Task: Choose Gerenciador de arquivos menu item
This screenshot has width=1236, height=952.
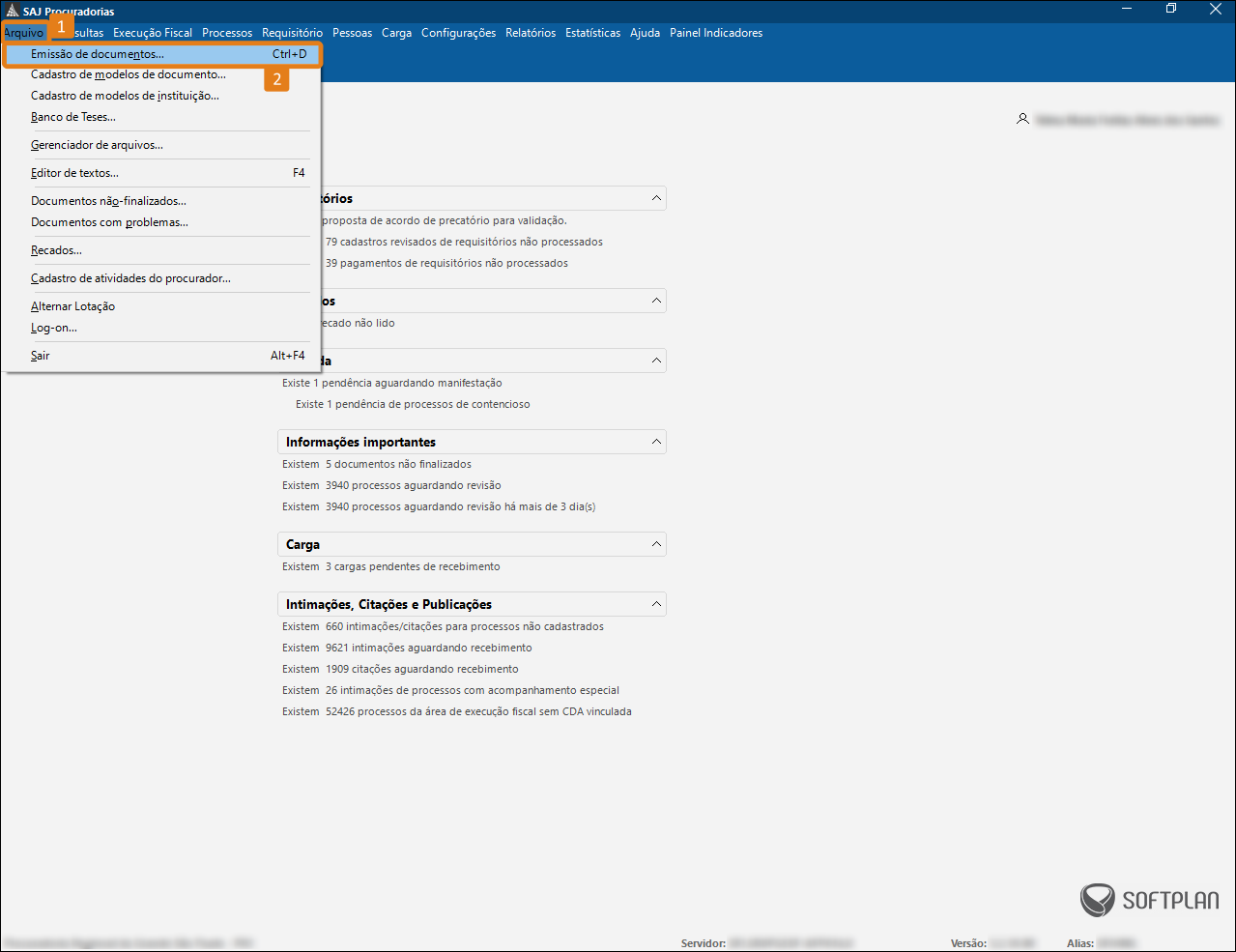Action: point(97,145)
